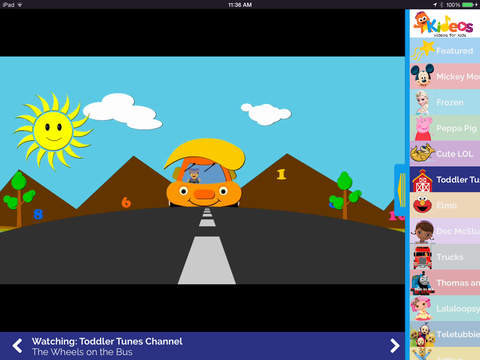Open the Frozen channel with Elsa icon

pos(422,102)
